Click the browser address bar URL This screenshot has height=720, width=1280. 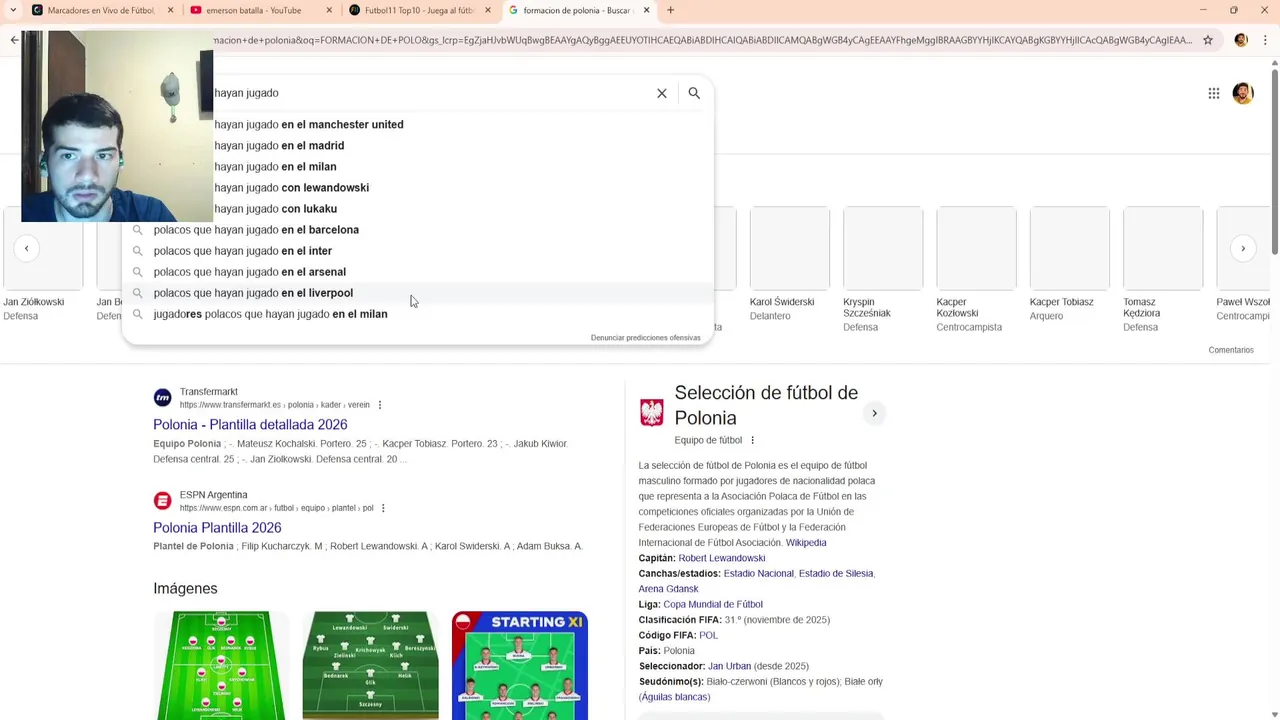tap(702, 40)
